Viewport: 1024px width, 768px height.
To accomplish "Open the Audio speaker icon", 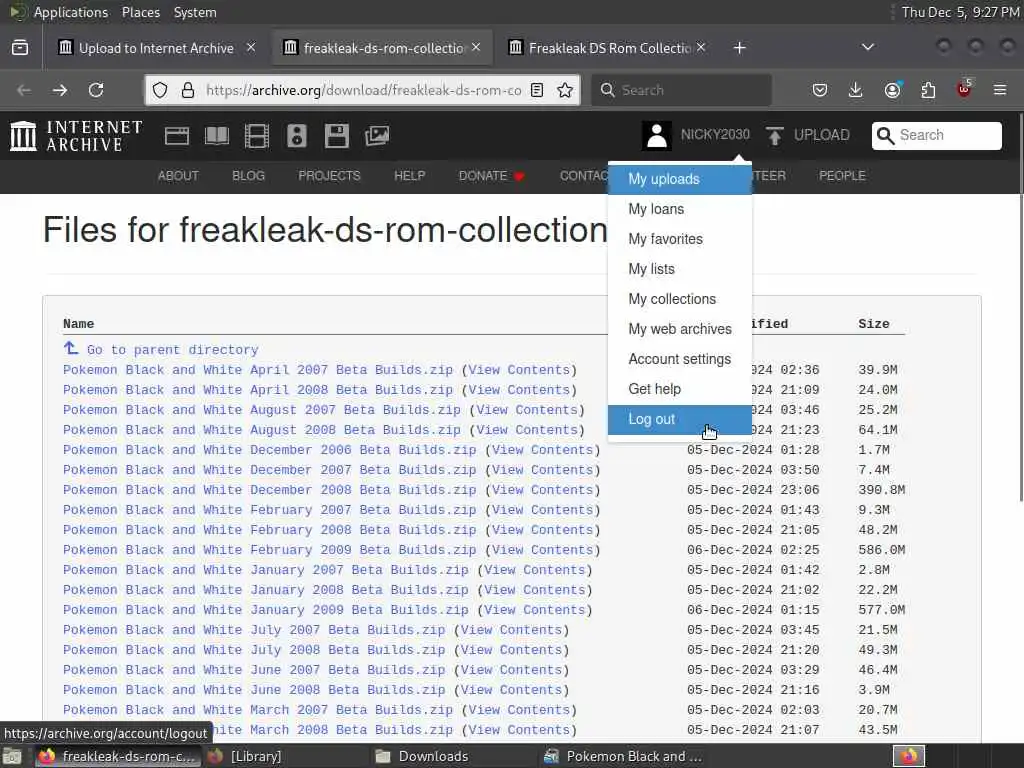I will click(296, 136).
